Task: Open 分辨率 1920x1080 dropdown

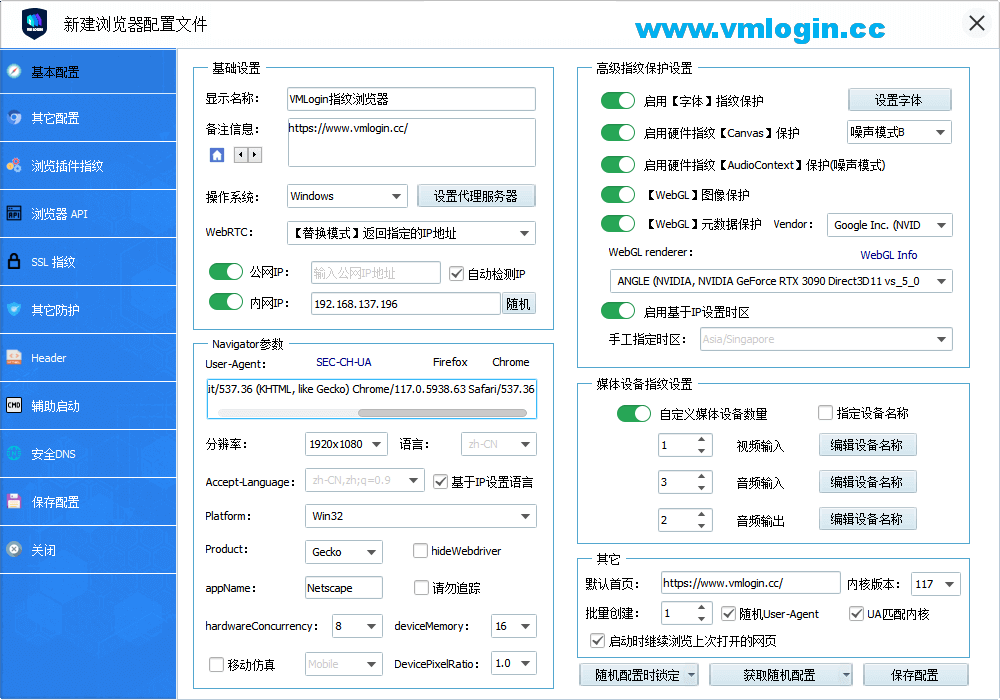Action: tap(346, 444)
